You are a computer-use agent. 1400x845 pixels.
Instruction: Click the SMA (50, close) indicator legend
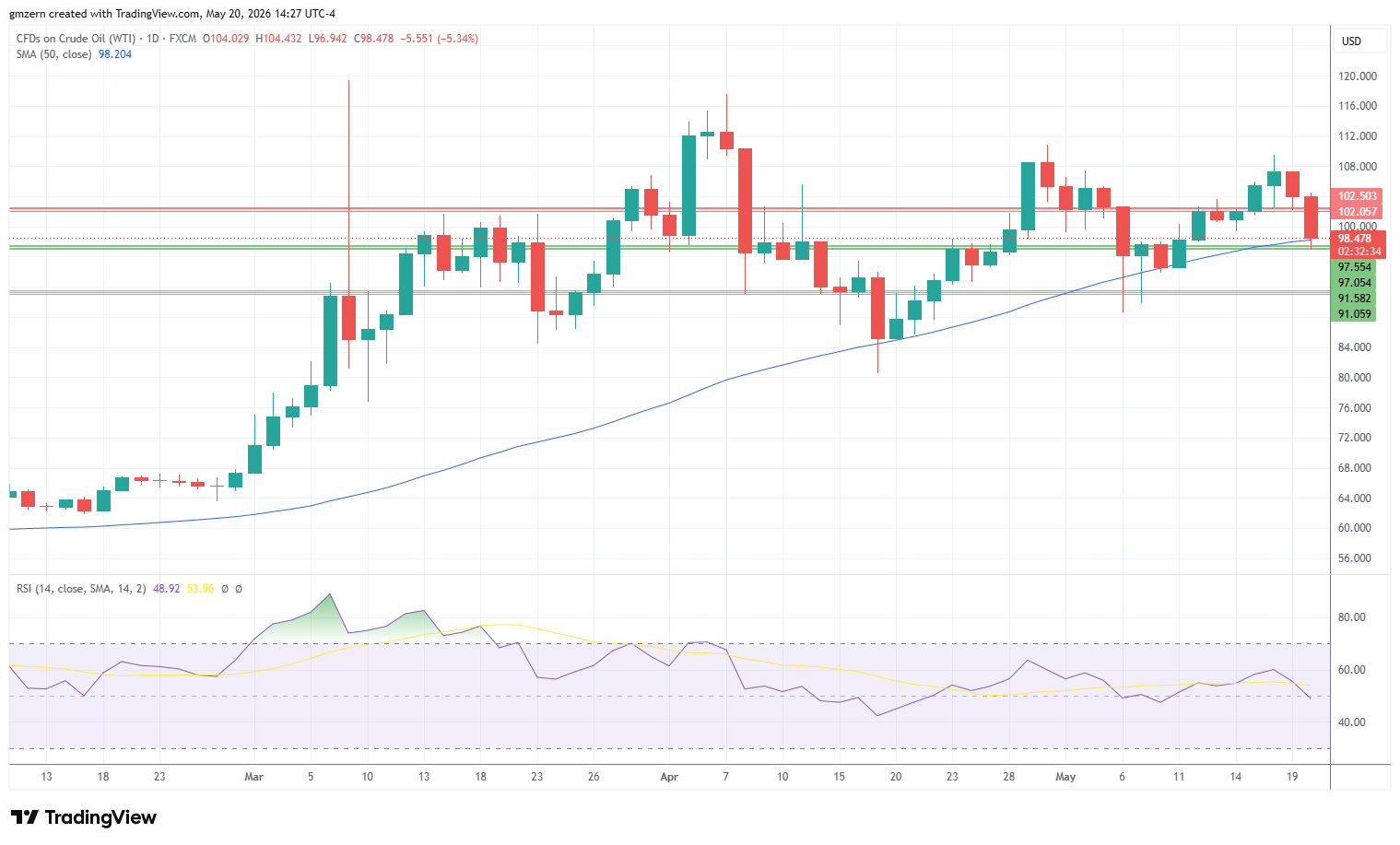click(53, 54)
